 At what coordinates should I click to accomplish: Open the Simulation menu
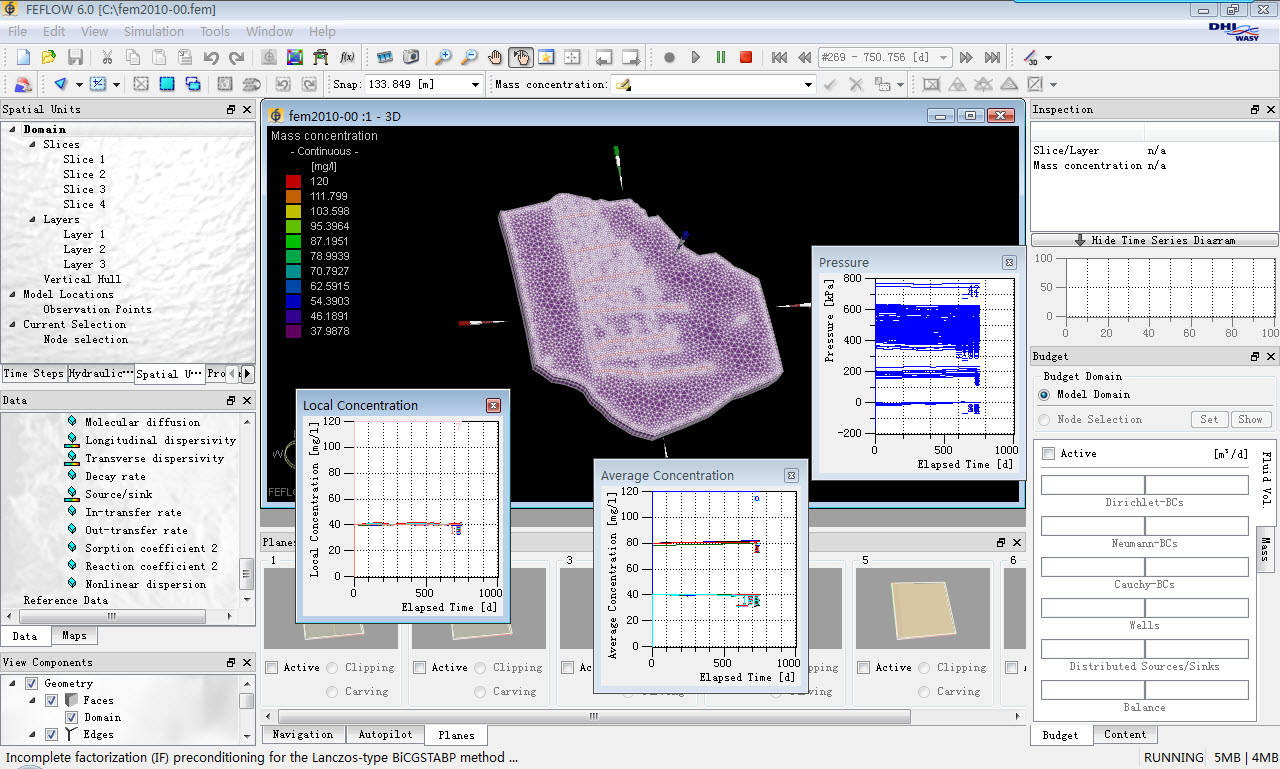tap(154, 32)
